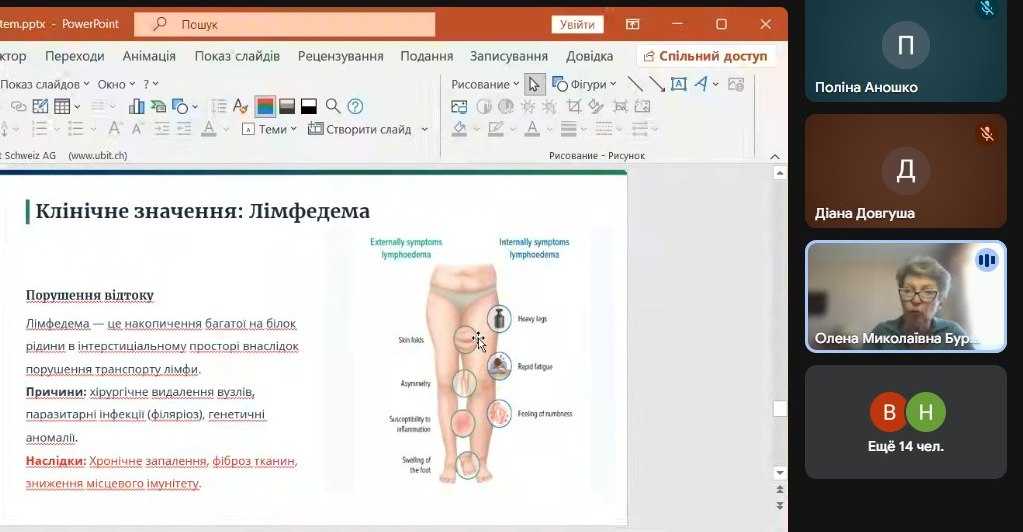Select the color view mode swatch

tap(265, 106)
